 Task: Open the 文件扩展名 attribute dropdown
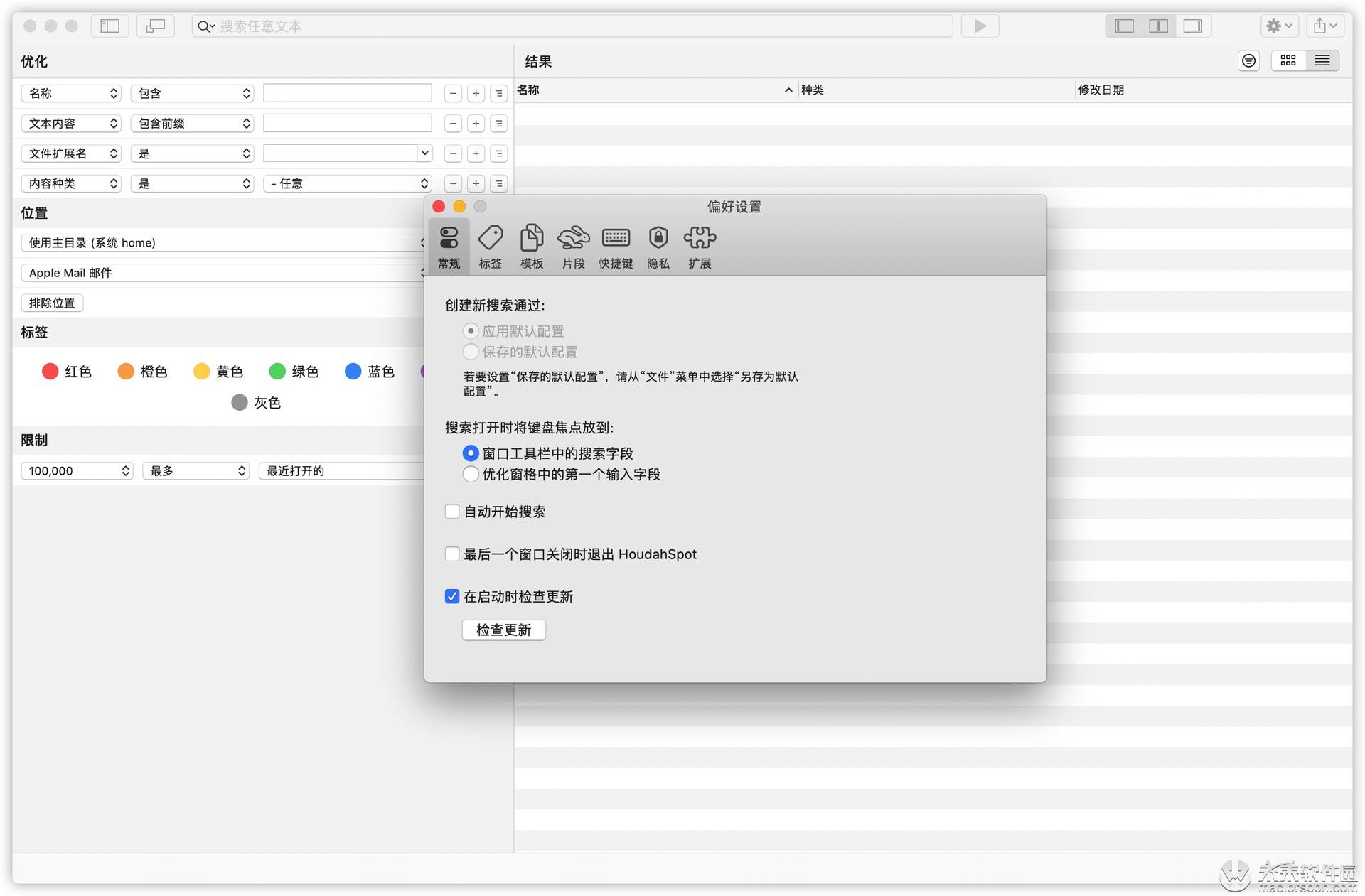(x=71, y=153)
